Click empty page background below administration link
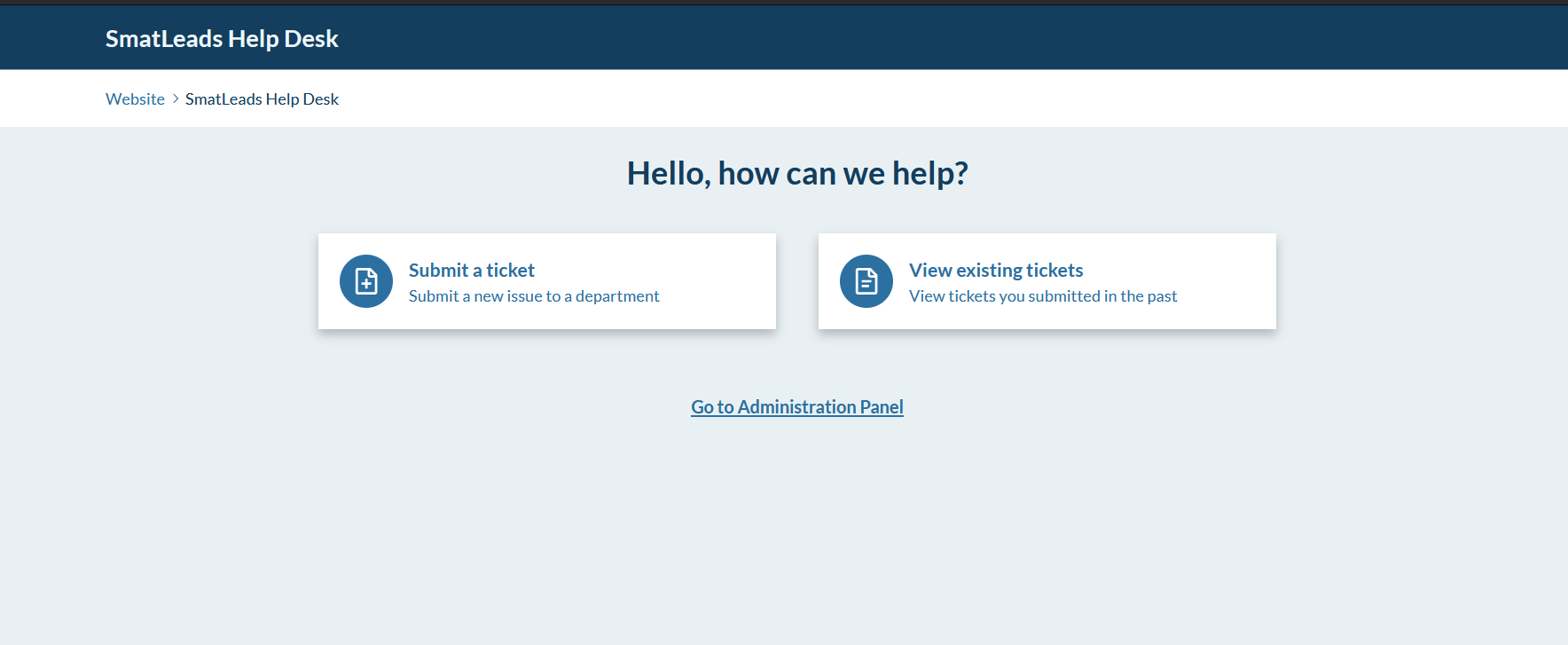The width and height of the screenshot is (1568, 645). [796, 532]
